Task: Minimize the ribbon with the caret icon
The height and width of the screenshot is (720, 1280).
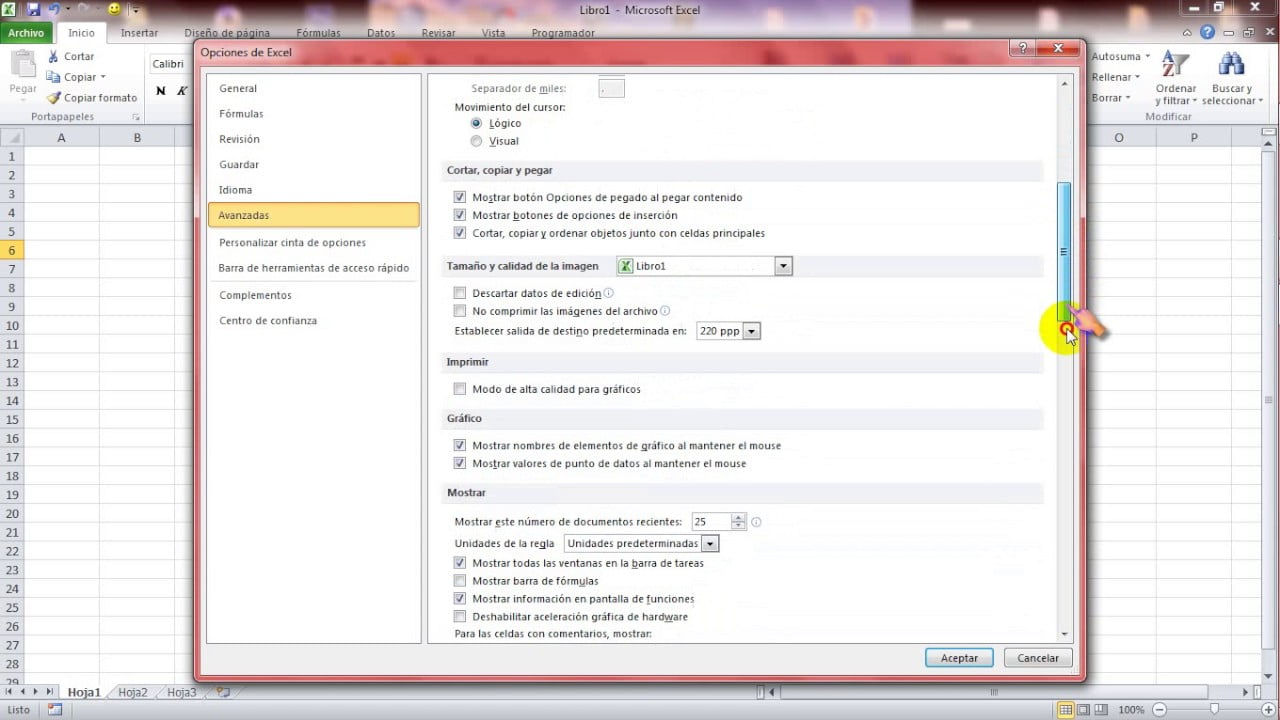Action: pyautogui.click(x=1189, y=33)
